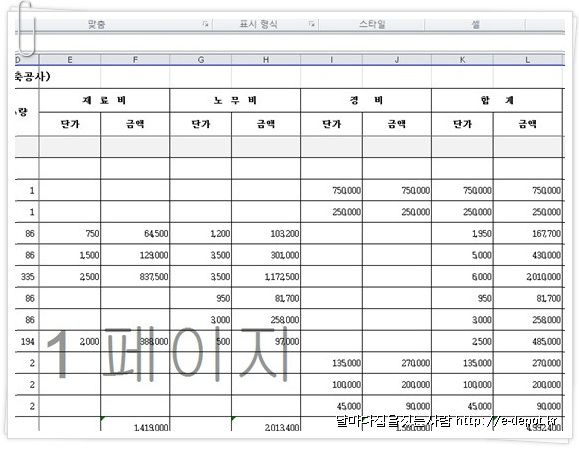Image resolution: width=579 pixels, height=449 pixels.
Task: Select column F header
Action: coord(135,60)
